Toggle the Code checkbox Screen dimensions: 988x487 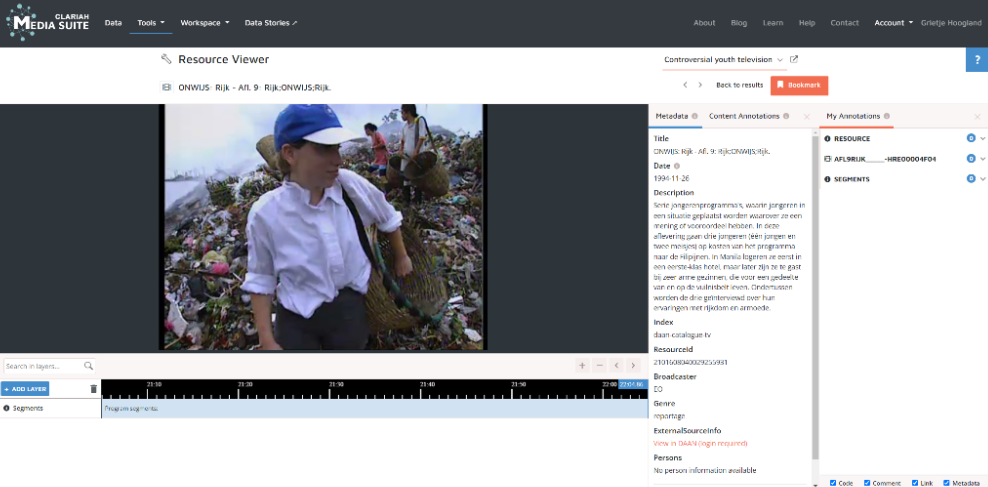tap(833, 483)
